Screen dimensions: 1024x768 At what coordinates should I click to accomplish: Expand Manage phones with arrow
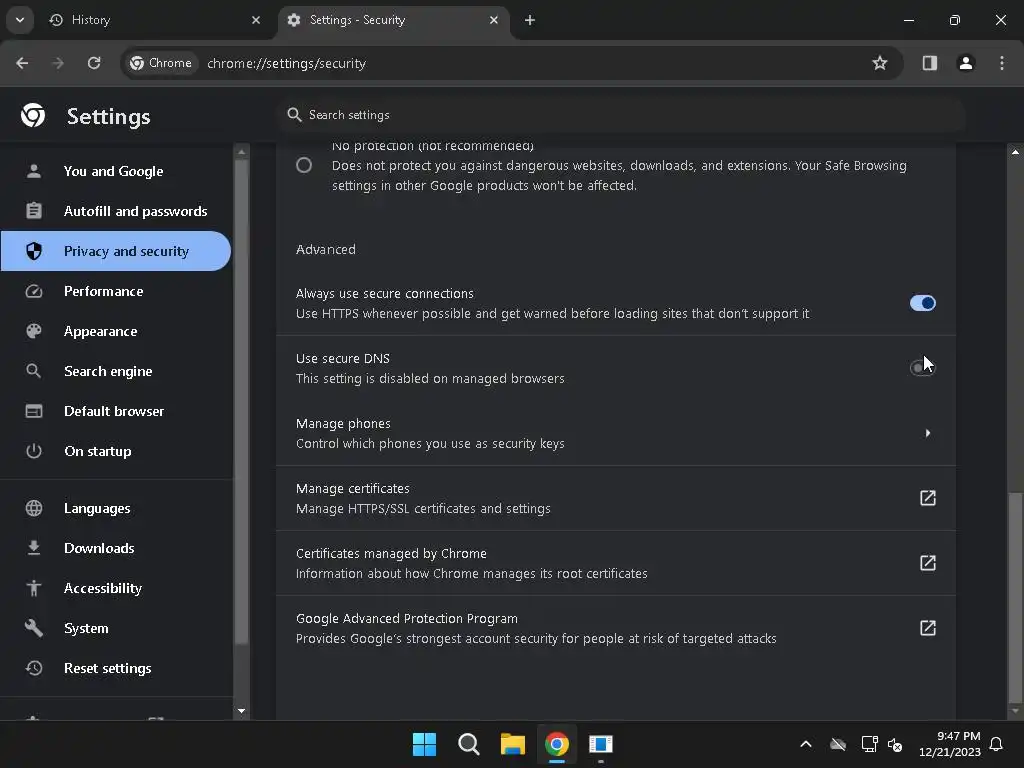click(x=927, y=433)
